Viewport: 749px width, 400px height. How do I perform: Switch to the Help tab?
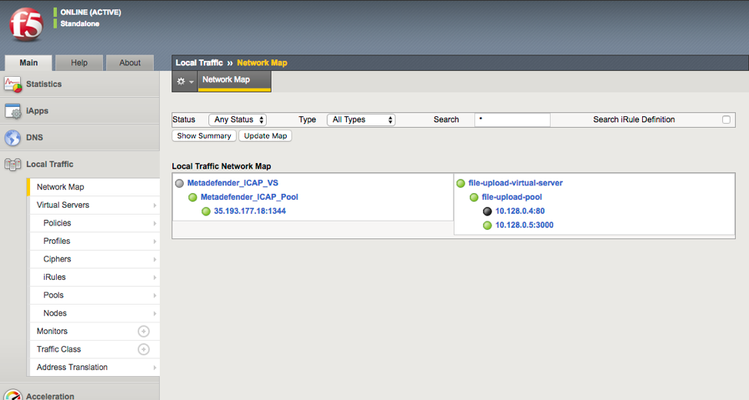80,63
